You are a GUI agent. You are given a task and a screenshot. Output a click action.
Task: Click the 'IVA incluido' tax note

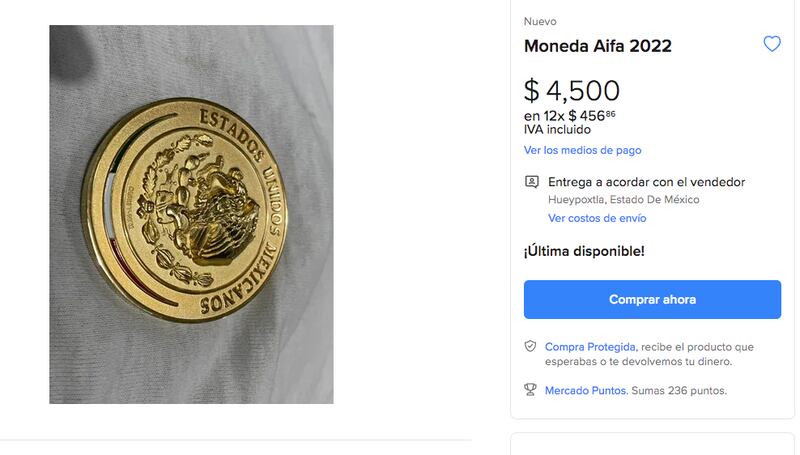(557, 129)
